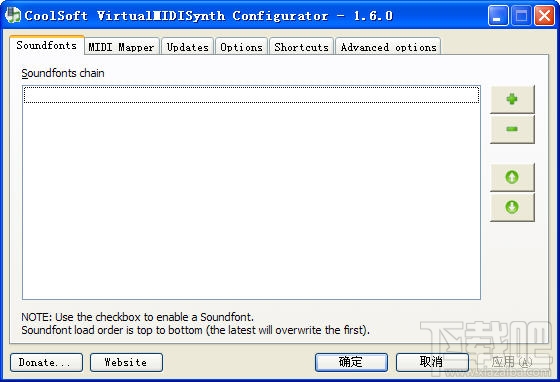Remove selected soundfont with the minus button
This screenshot has height=382, width=560.
click(512, 129)
